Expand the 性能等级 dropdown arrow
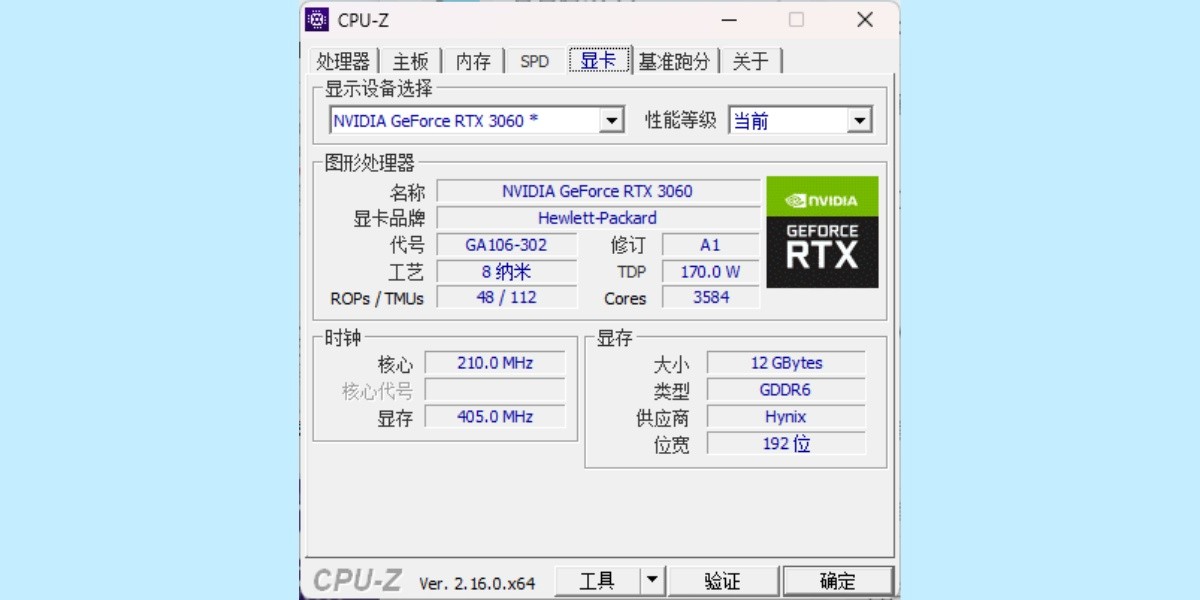 click(x=859, y=121)
